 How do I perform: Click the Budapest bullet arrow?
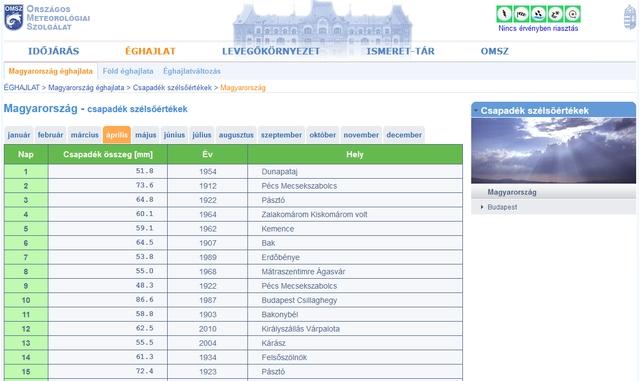(x=482, y=207)
